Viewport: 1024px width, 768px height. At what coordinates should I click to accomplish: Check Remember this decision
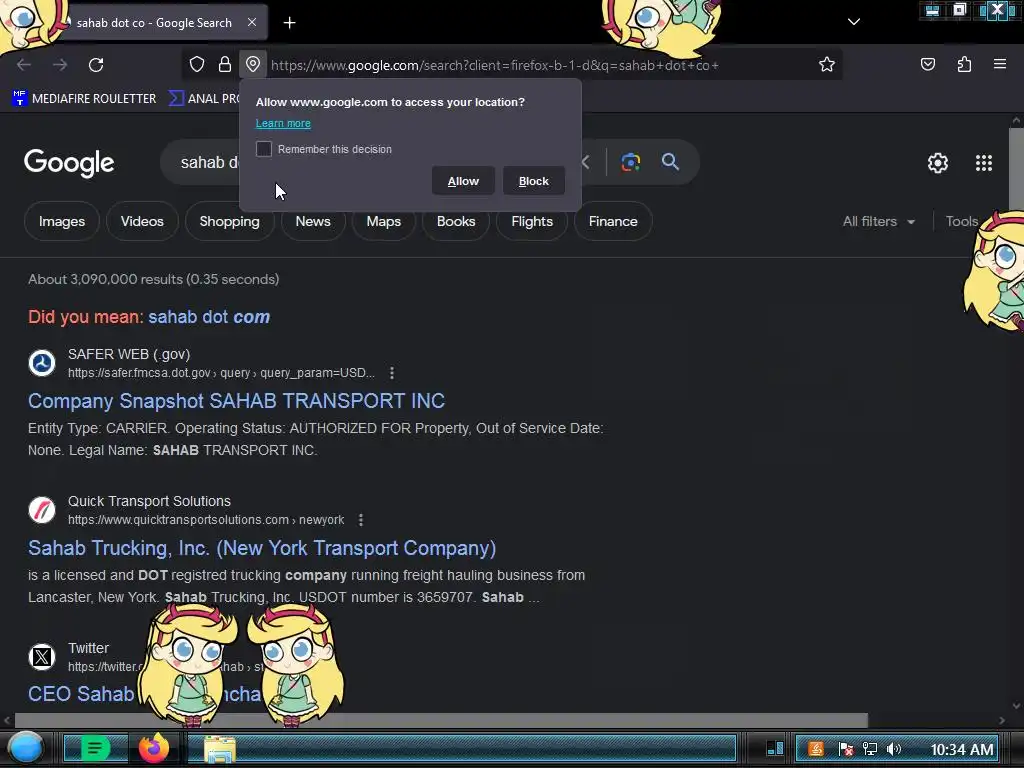coord(264,149)
